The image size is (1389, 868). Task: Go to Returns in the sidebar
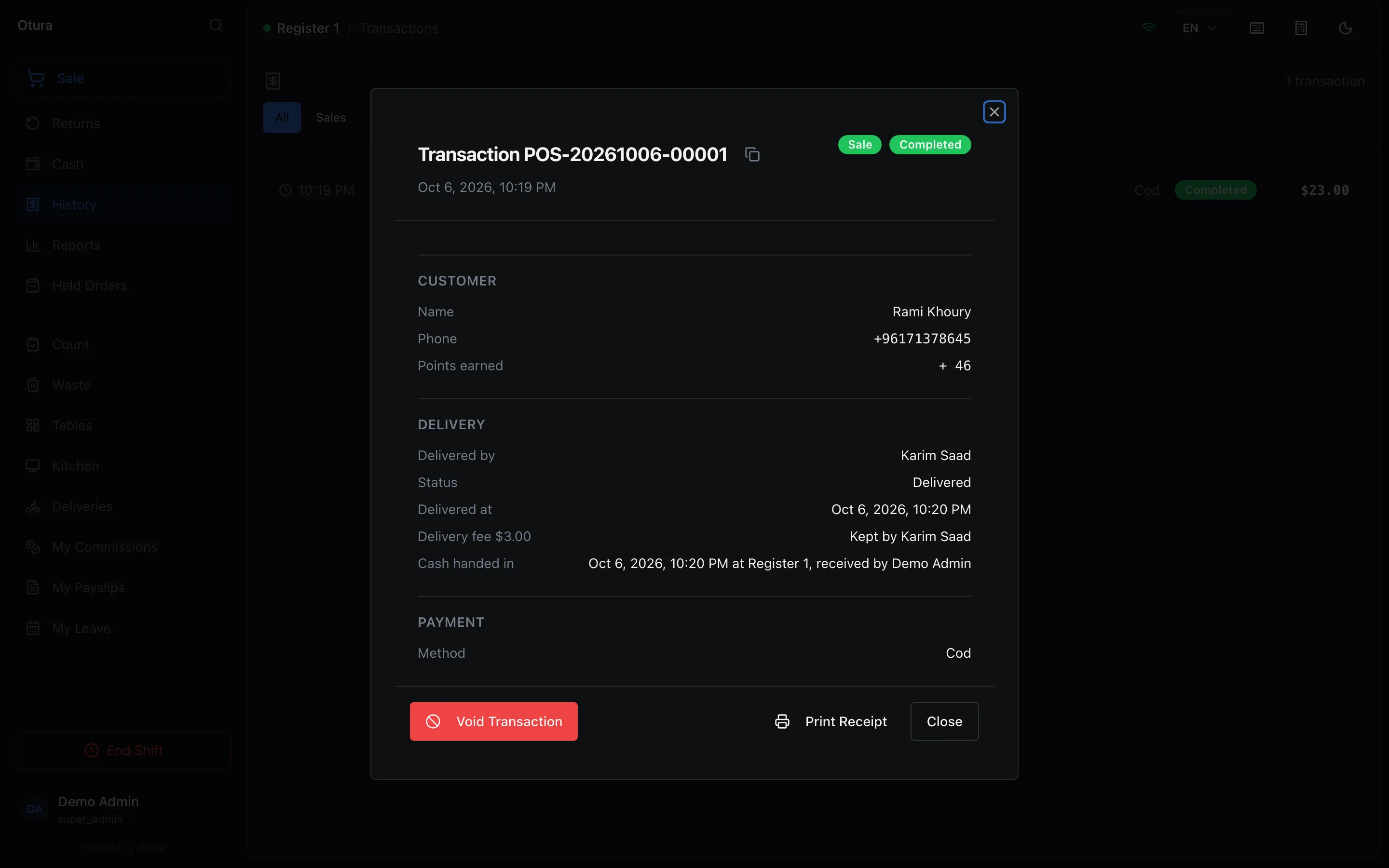tap(123, 123)
